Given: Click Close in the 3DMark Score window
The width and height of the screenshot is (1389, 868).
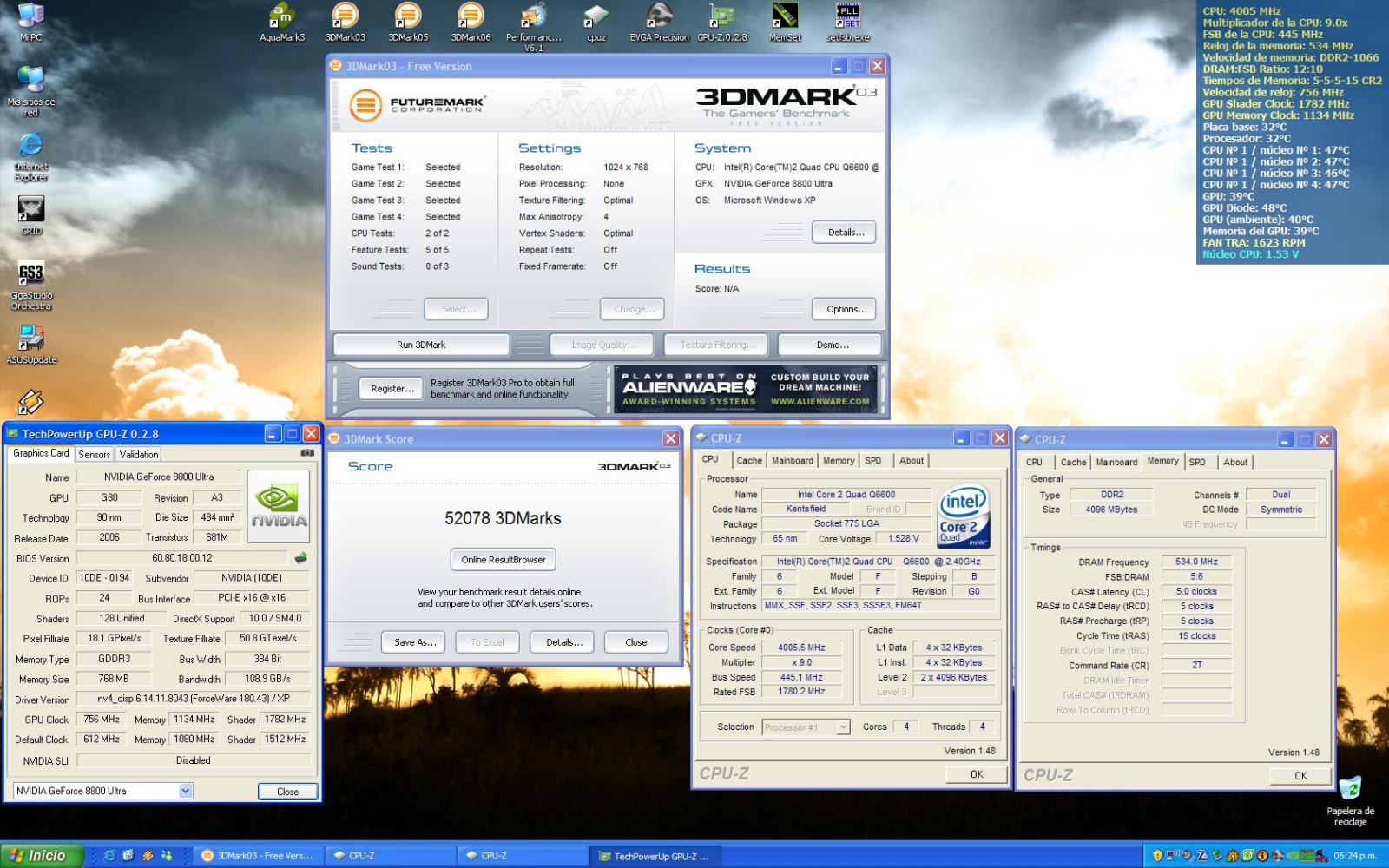Looking at the screenshot, I should pyautogui.click(x=636, y=642).
